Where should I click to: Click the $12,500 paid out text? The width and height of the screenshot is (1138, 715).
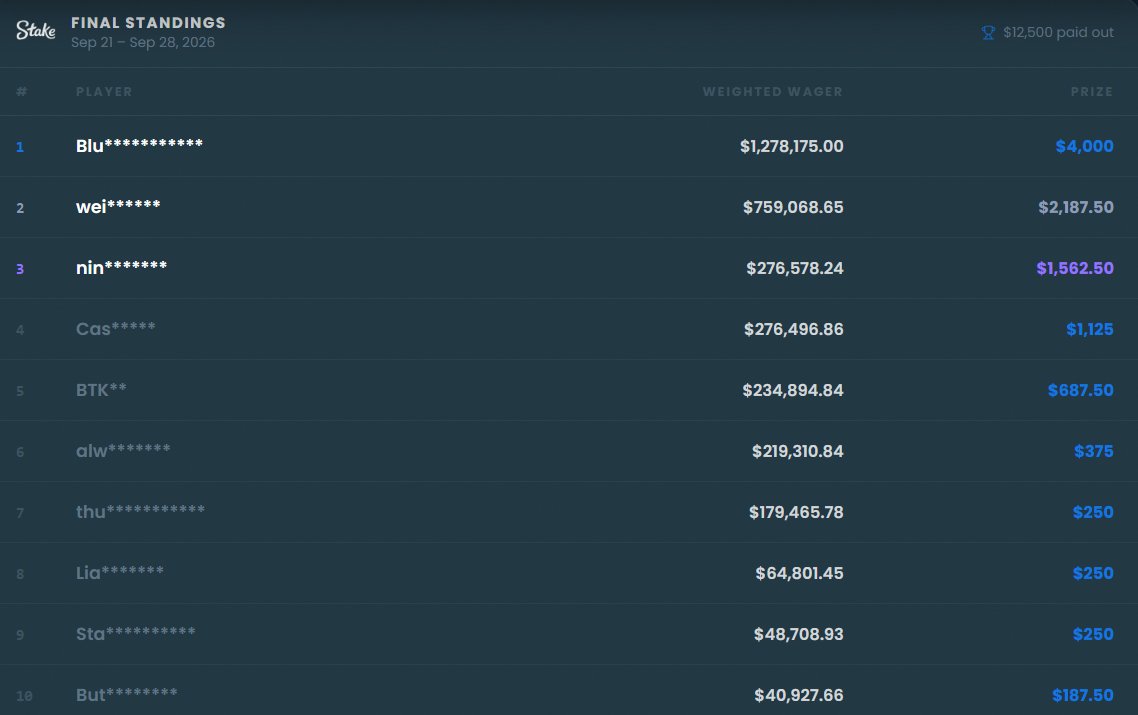[x=1058, y=32]
